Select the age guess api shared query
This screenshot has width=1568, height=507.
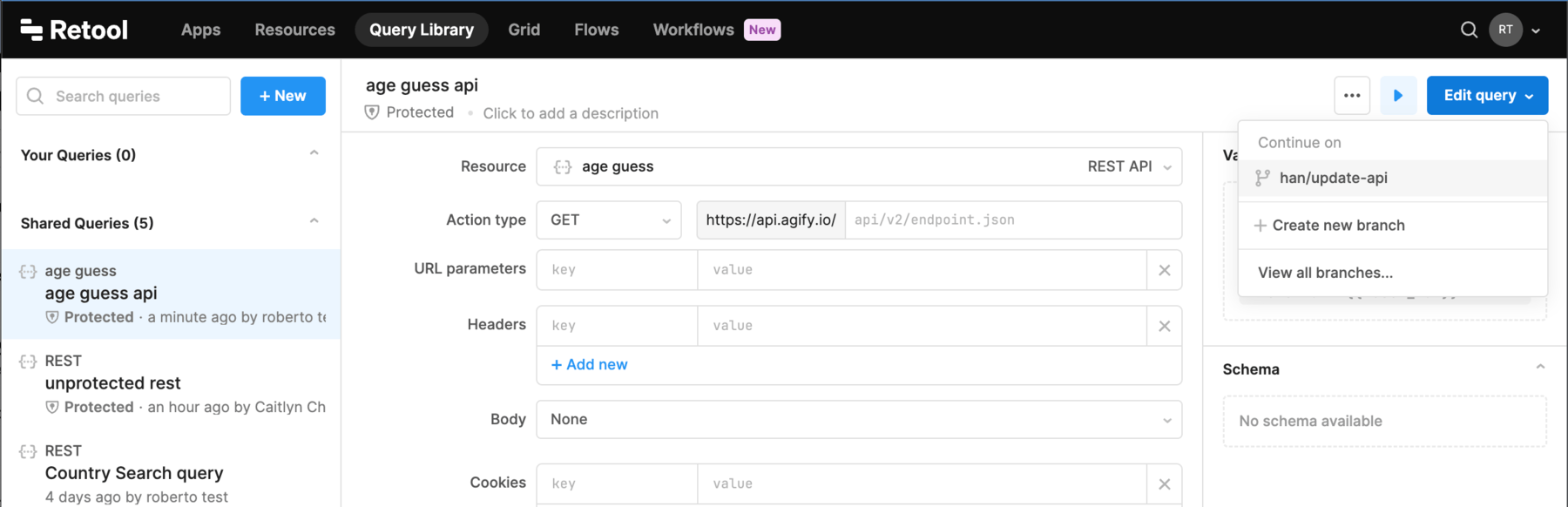point(171,294)
